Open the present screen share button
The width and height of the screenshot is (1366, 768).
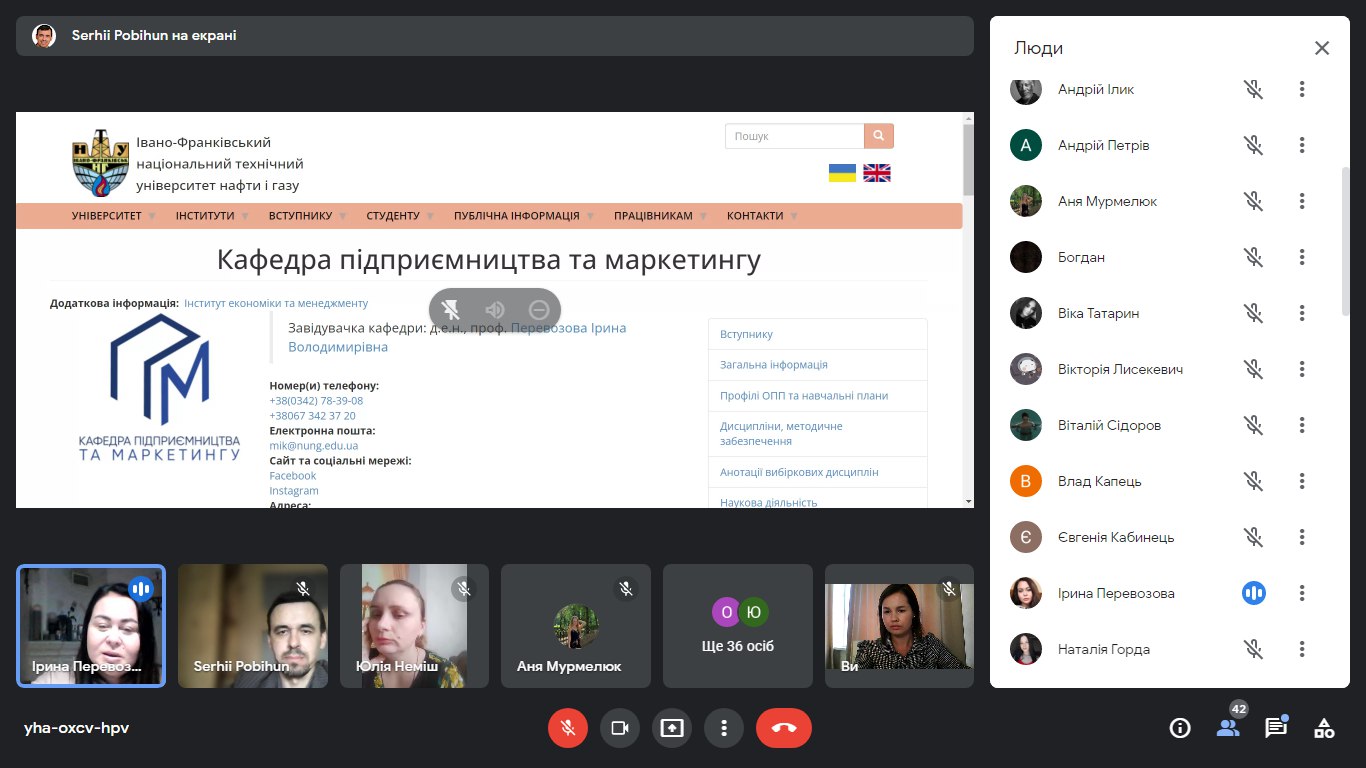(671, 728)
